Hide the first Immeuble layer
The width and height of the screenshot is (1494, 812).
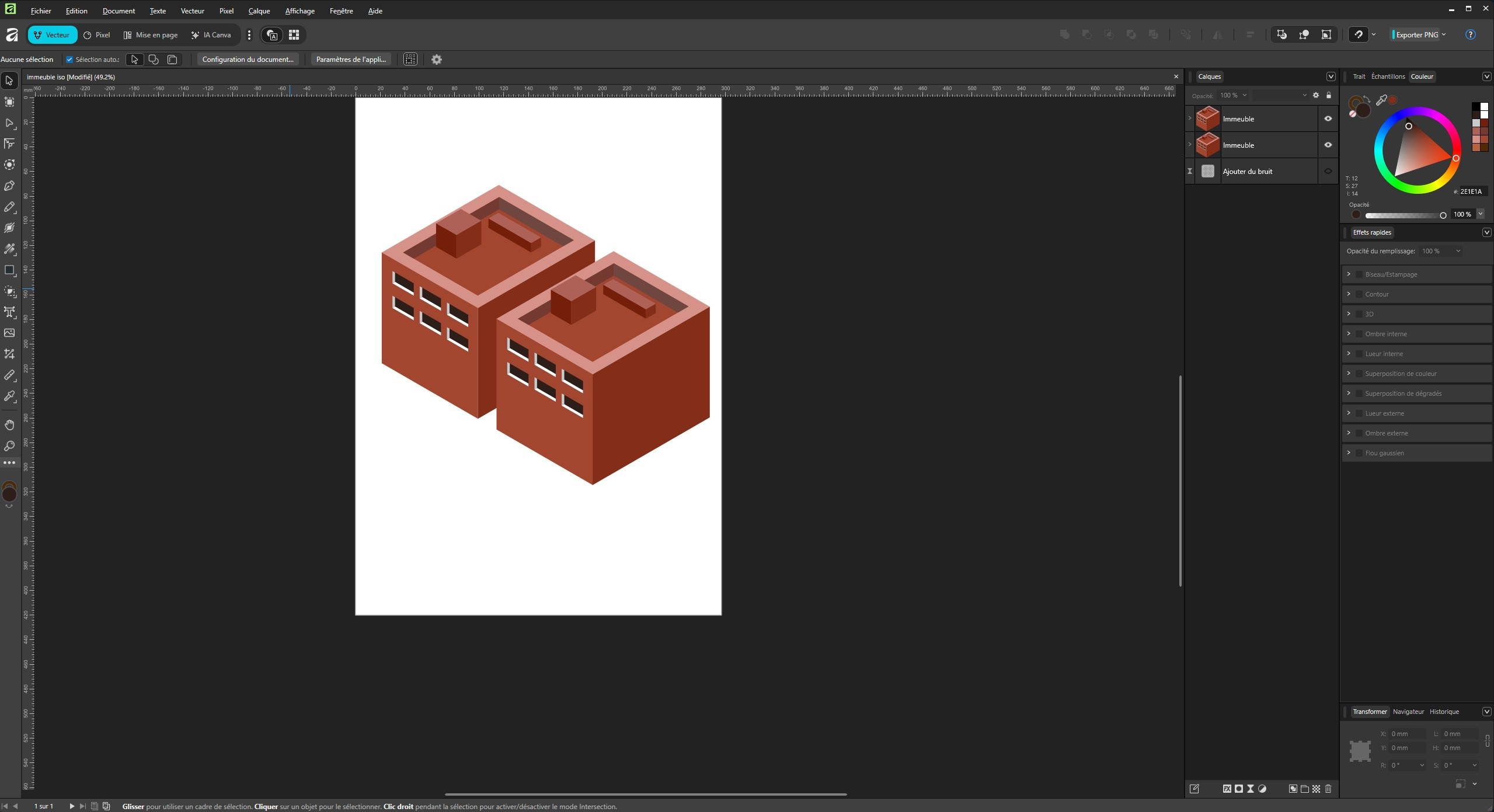tap(1328, 119)
